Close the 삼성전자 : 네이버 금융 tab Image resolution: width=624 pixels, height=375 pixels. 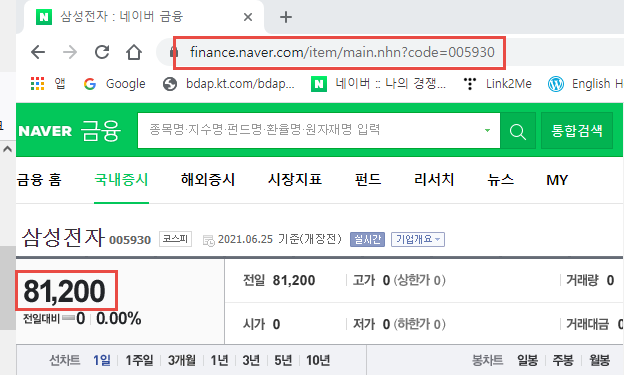[248, 17]
